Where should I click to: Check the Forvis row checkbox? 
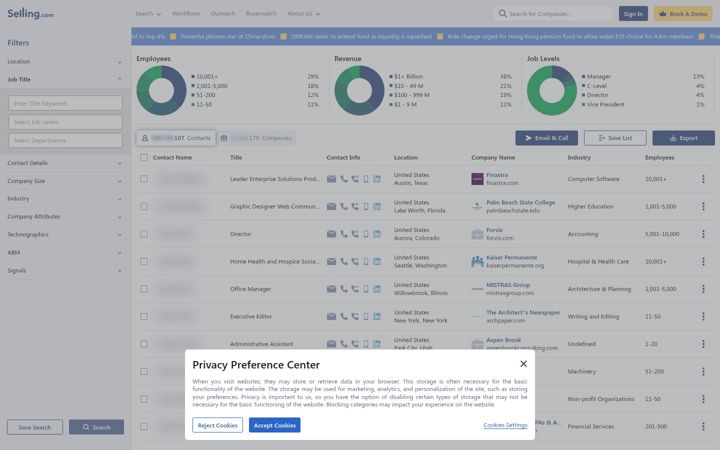(x=144, y=234)
